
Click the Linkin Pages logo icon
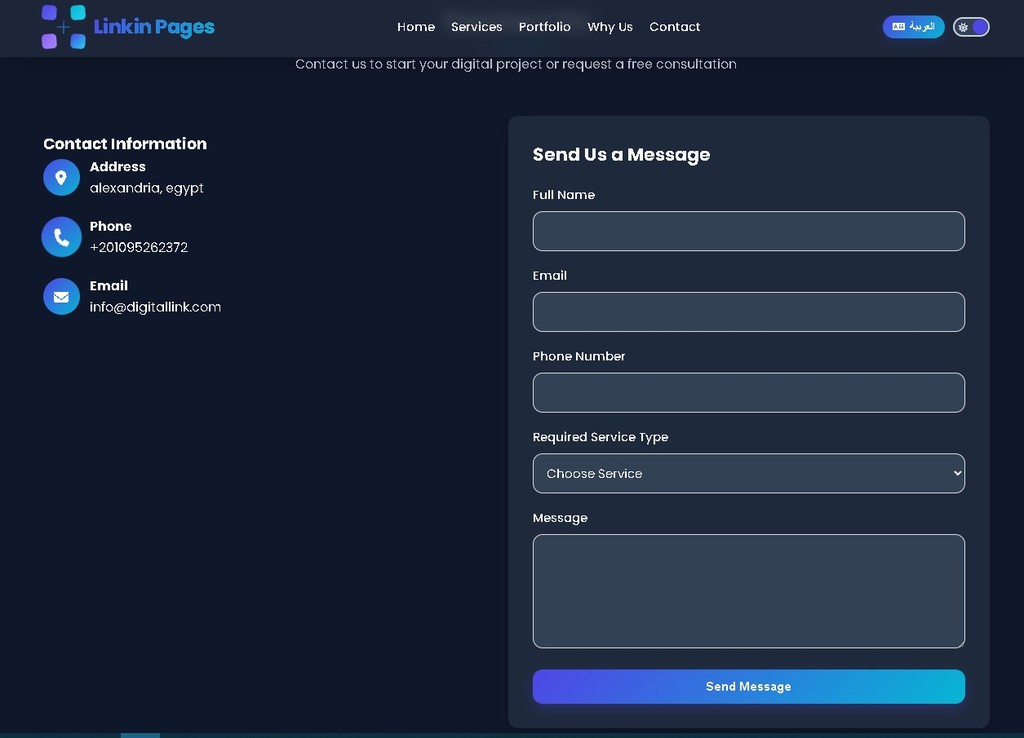coord(63,27)
